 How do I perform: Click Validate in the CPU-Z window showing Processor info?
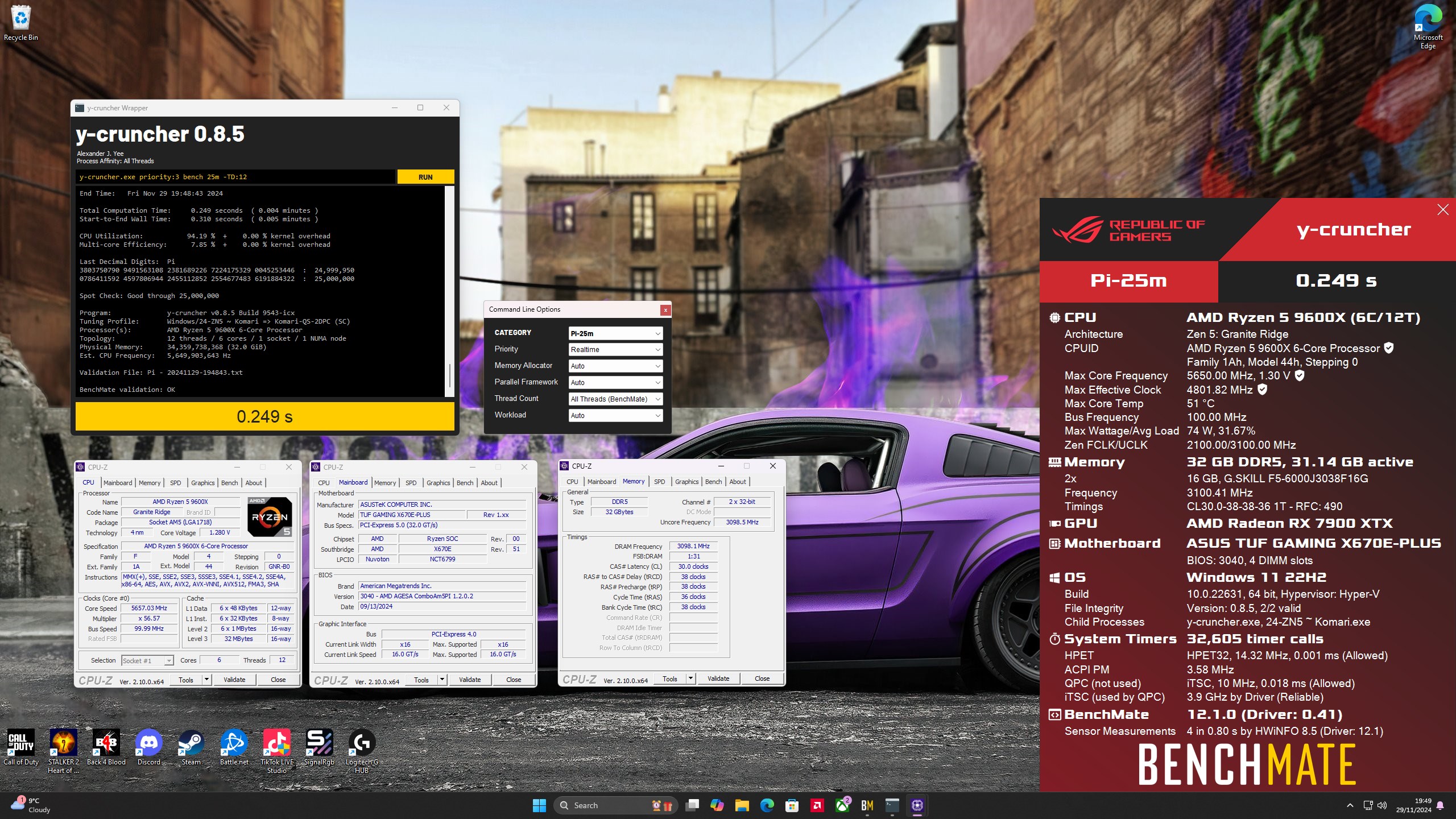[x=234, y=680]
